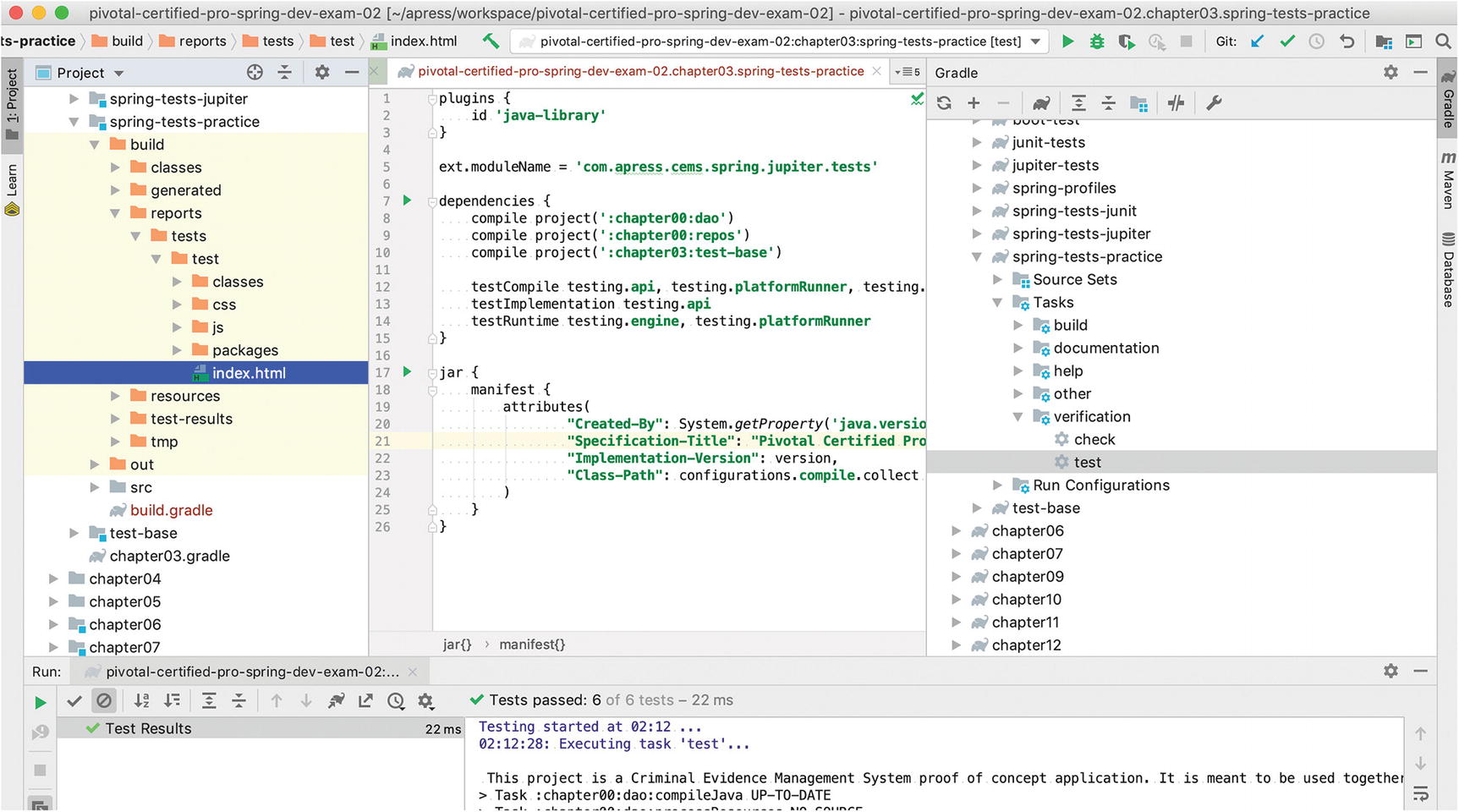Open test history clock icon in Run panel

[x=396, y=700]
